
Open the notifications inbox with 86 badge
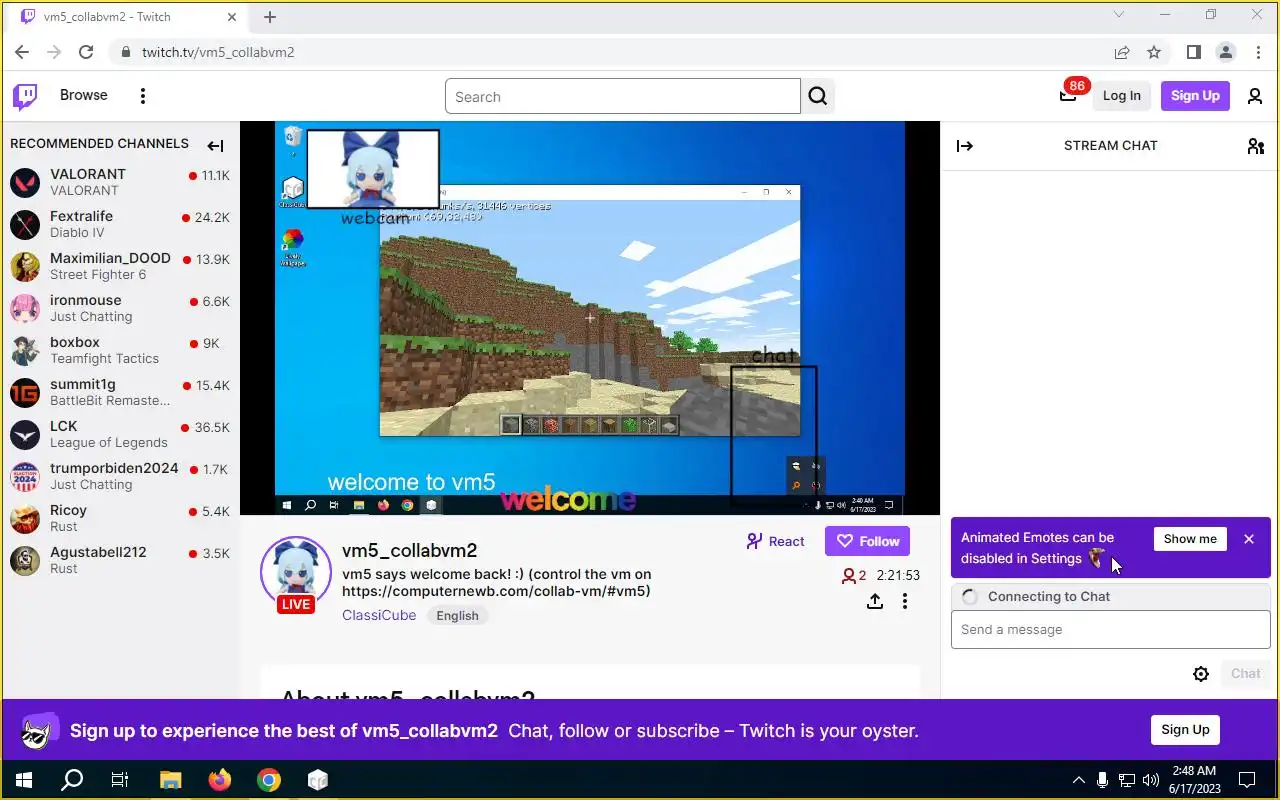coord(1068,95)
